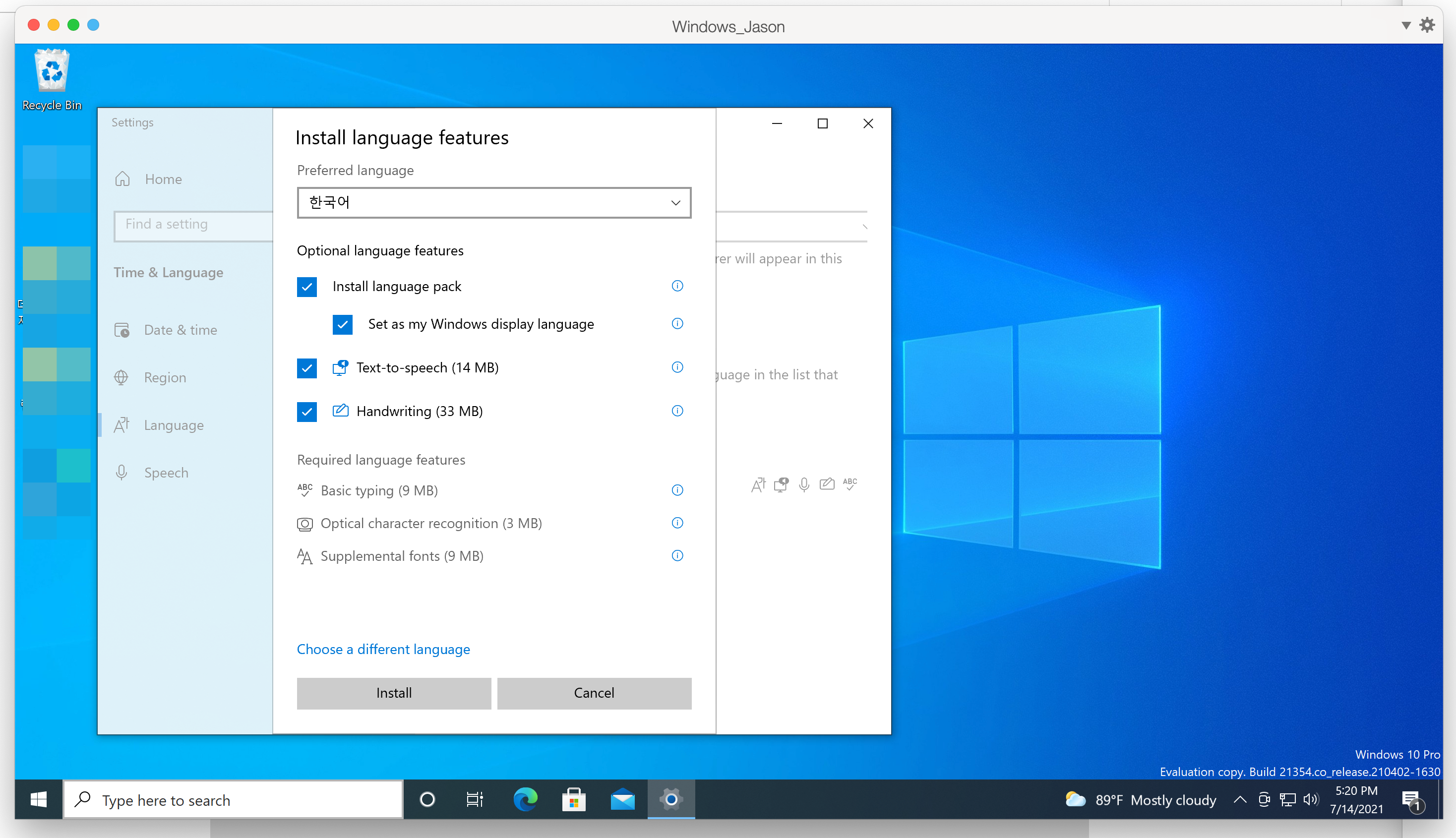Open info for Supplemental fonts
1456x838 pixels.
point(677,556)
